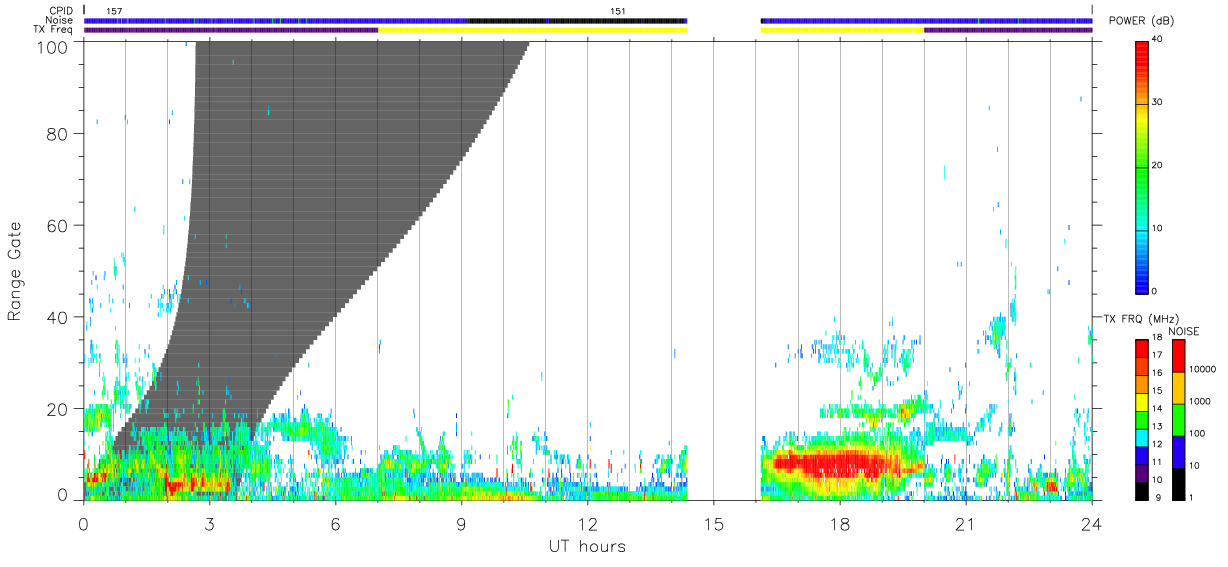
Task: Click y-axis tick label '100'
Action: (55, 46)
